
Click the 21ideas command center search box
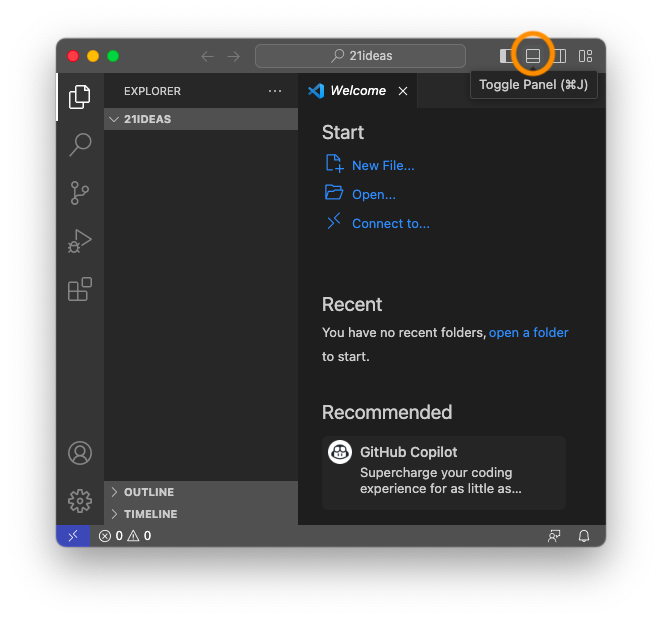[x=360, y=56]
